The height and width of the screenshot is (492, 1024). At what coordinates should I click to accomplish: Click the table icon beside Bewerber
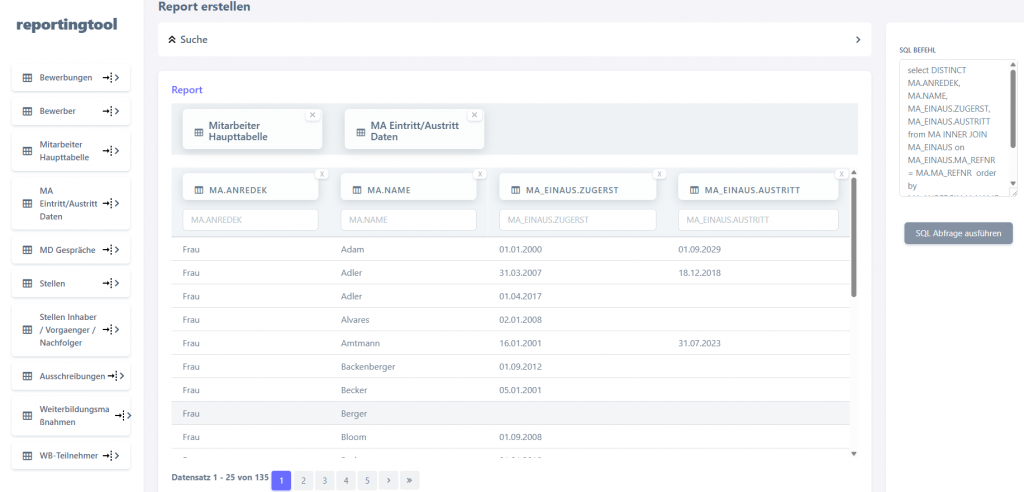tap(27, 111)
